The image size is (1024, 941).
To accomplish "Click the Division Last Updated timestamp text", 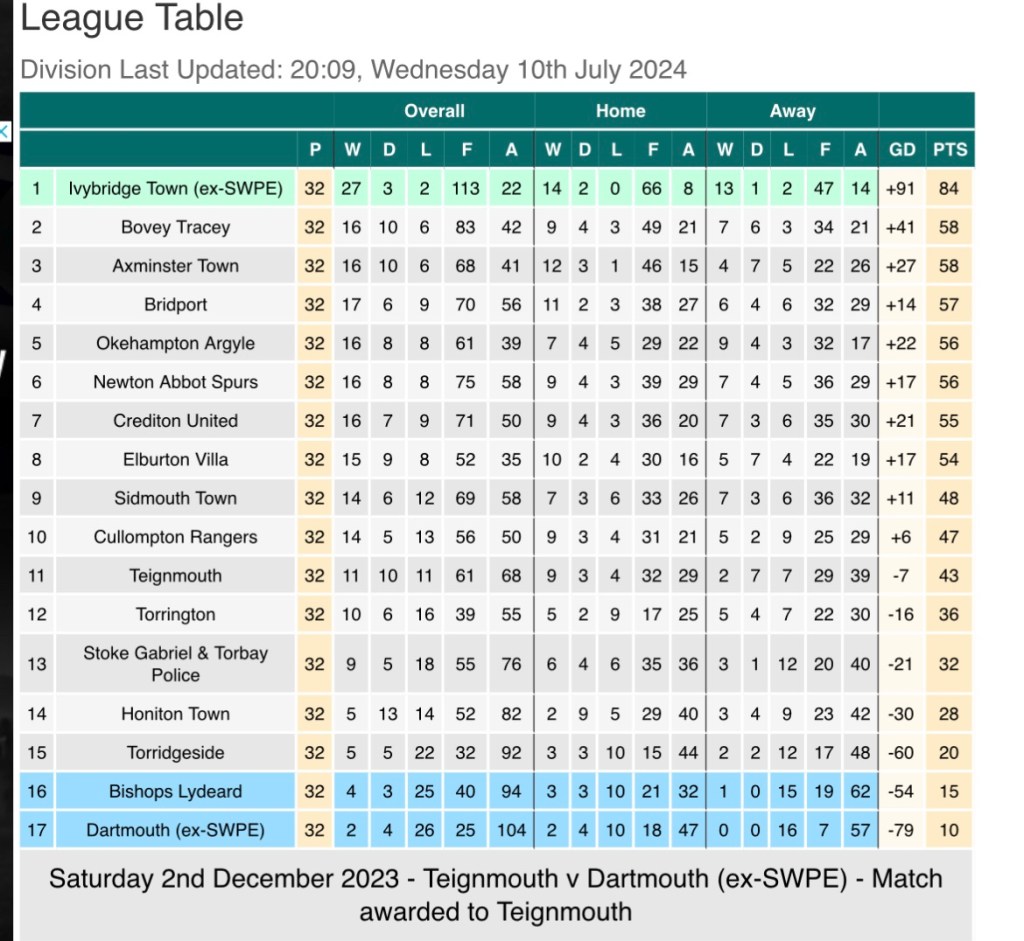I will coord(353,70).
